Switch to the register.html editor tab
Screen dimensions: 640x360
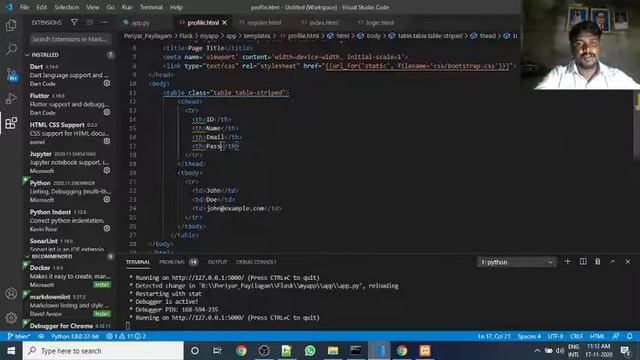(x=264, y=23)
